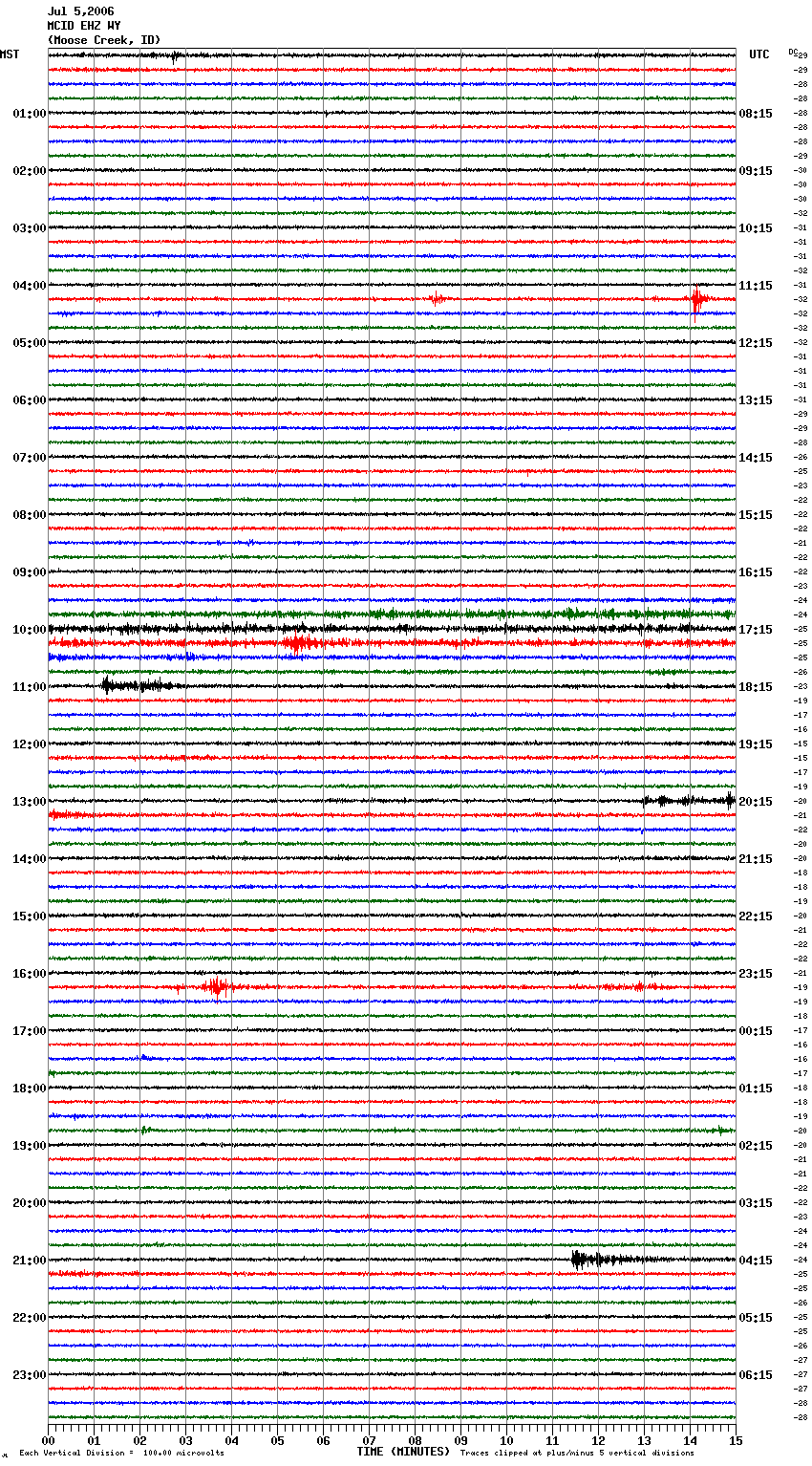Select the '04:00' MST hour label
The image size is (812, 1466).
click(x=30, y=286)
